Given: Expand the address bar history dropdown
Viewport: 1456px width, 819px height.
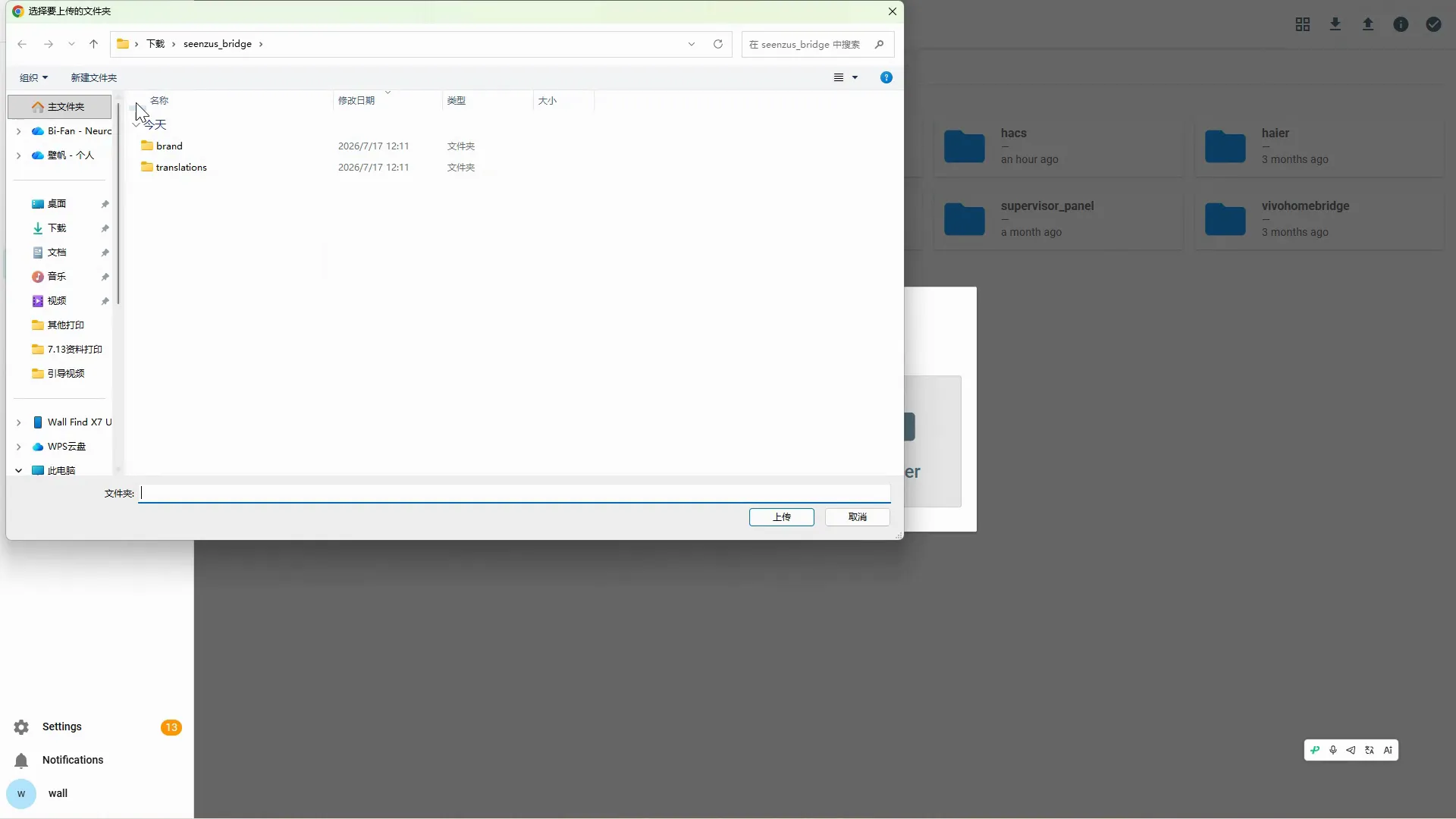Looking at the screenshot, I should [692, 44].
